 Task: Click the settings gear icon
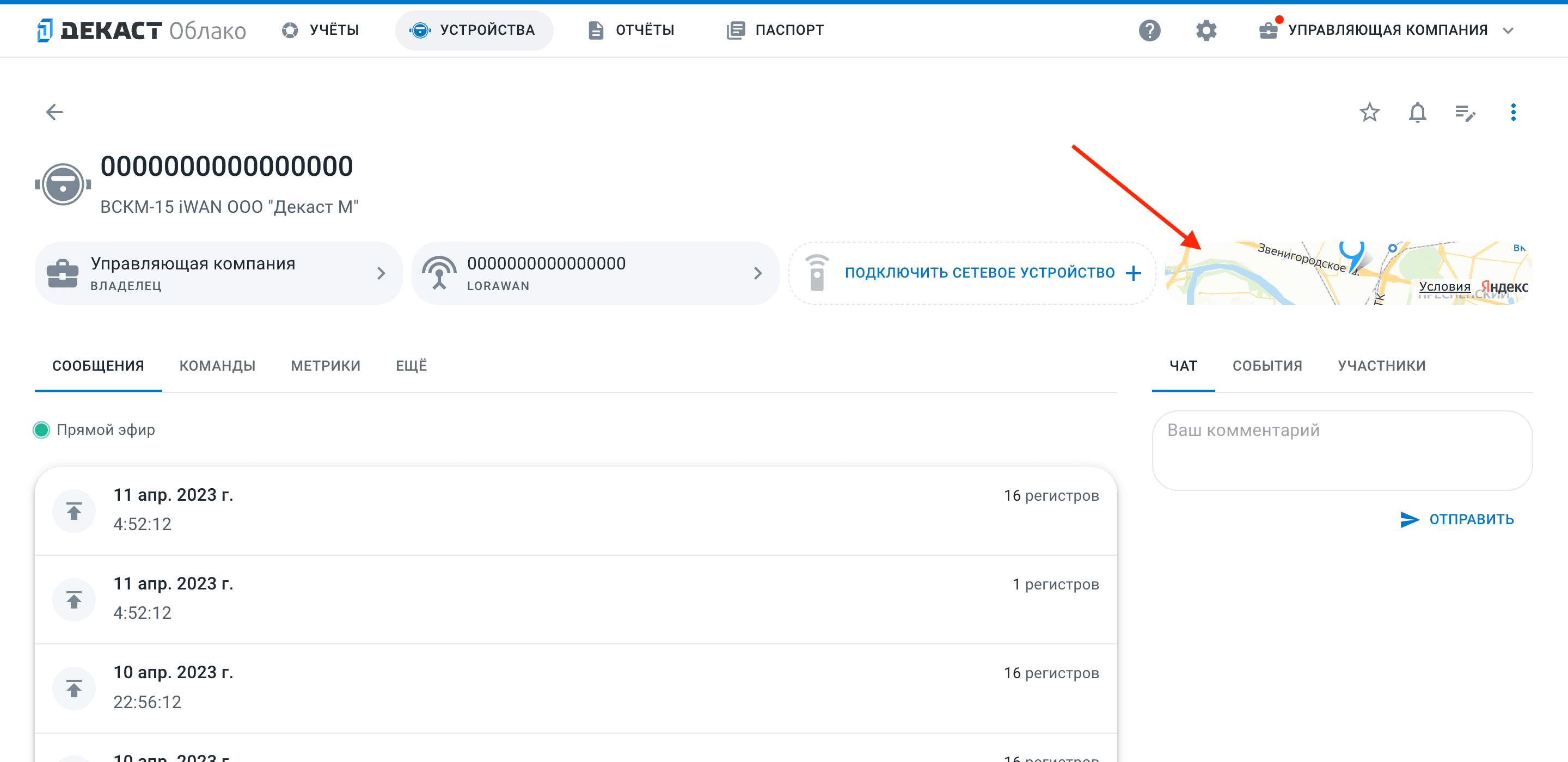[x=1204, y=30]
